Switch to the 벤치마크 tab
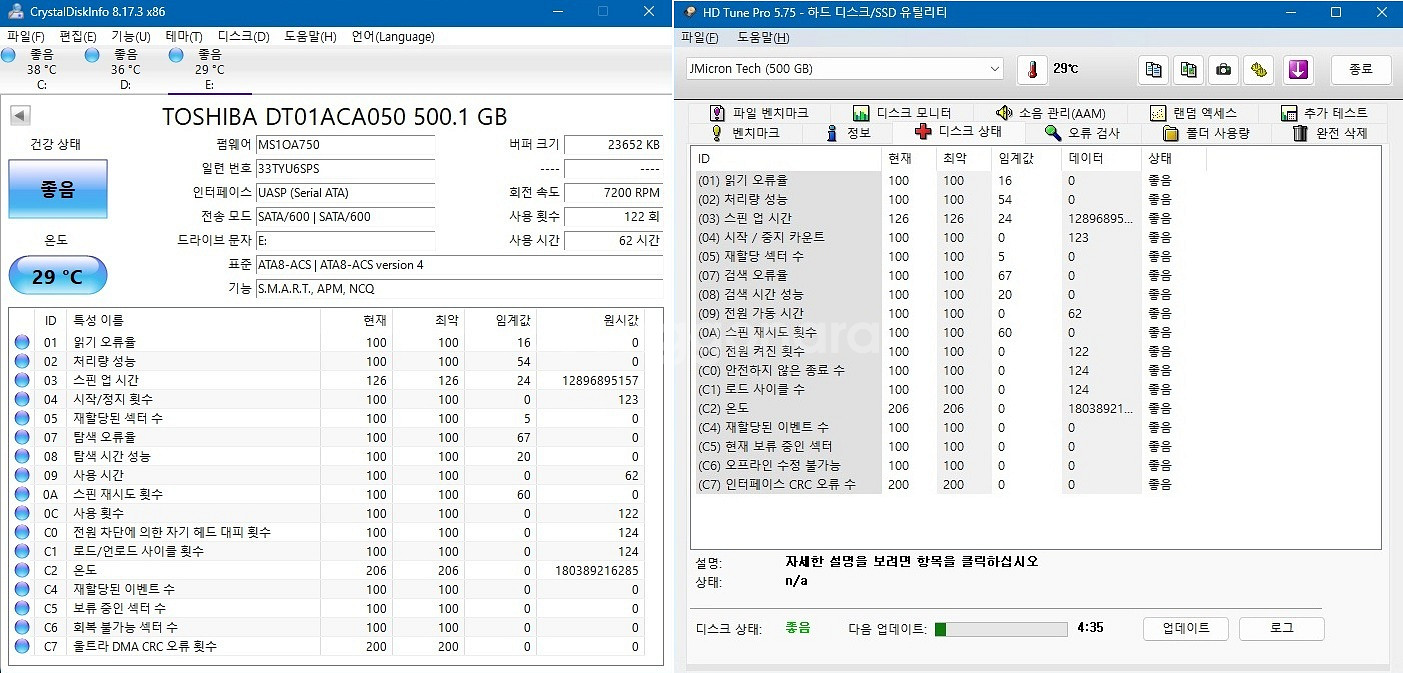 [x=745, y=133]
